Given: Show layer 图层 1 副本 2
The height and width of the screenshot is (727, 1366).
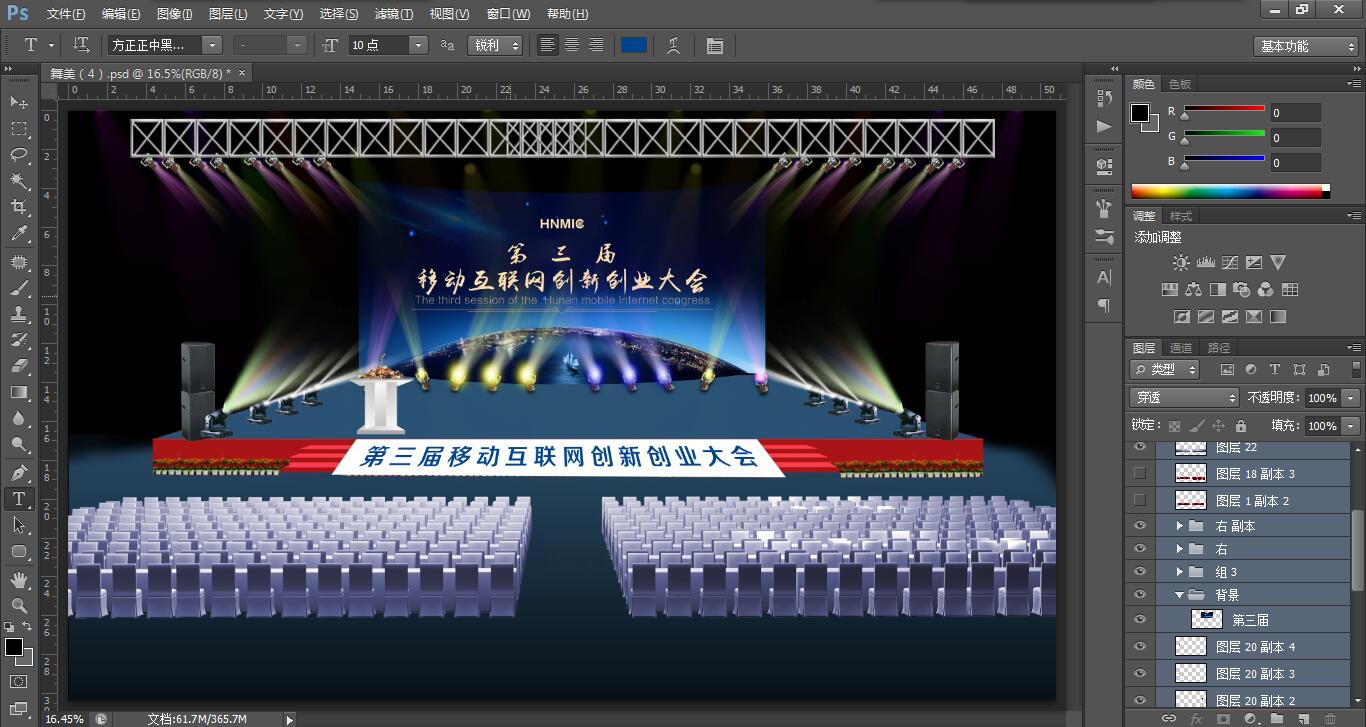Looking at the screenshot, I should 1139,499.
